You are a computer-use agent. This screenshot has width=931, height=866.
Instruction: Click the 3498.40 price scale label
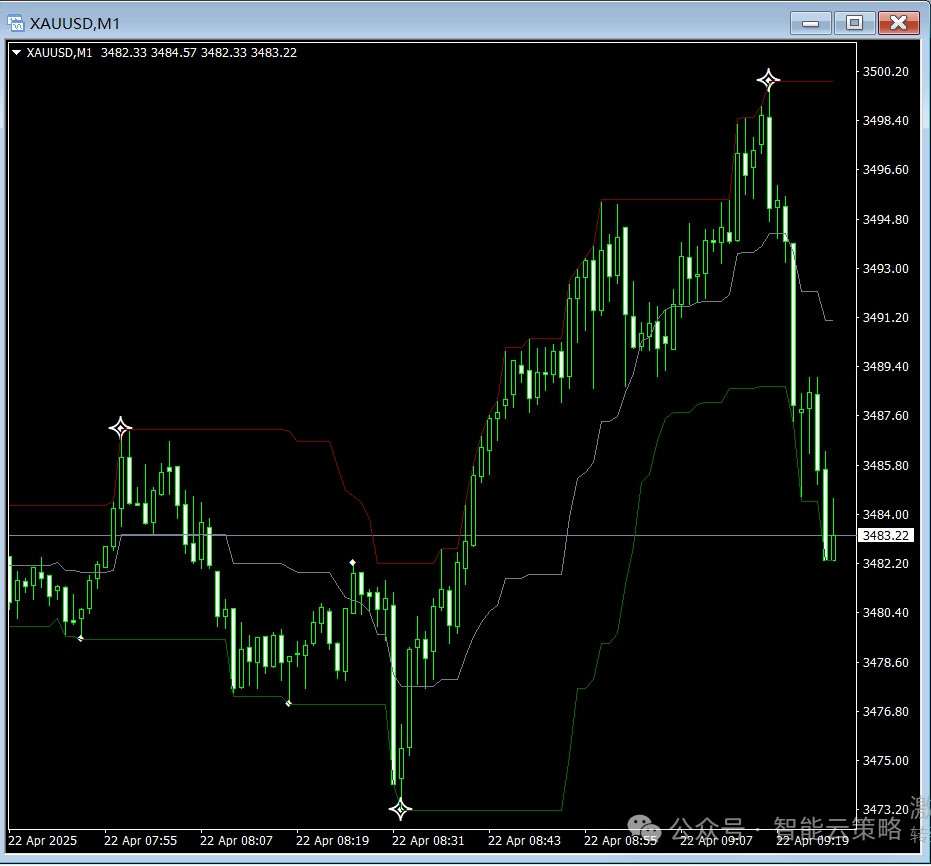coord(885,120)
